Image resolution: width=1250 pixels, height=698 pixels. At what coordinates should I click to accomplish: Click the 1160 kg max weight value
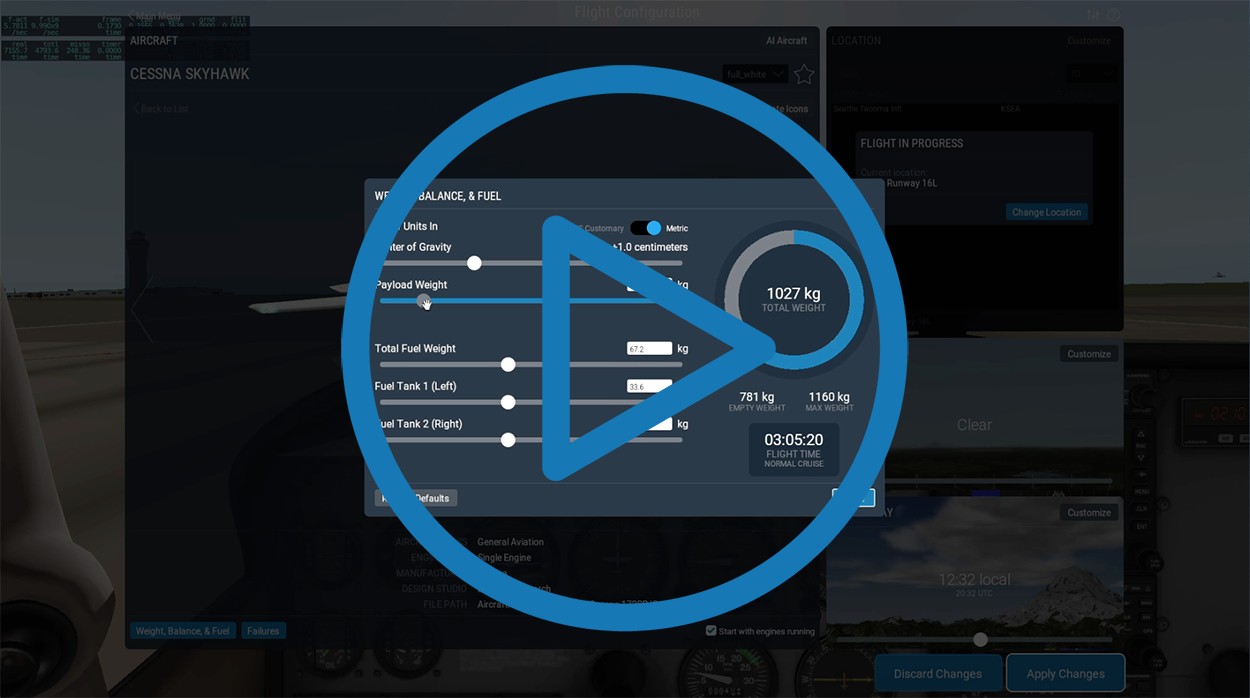coord(829,397)
